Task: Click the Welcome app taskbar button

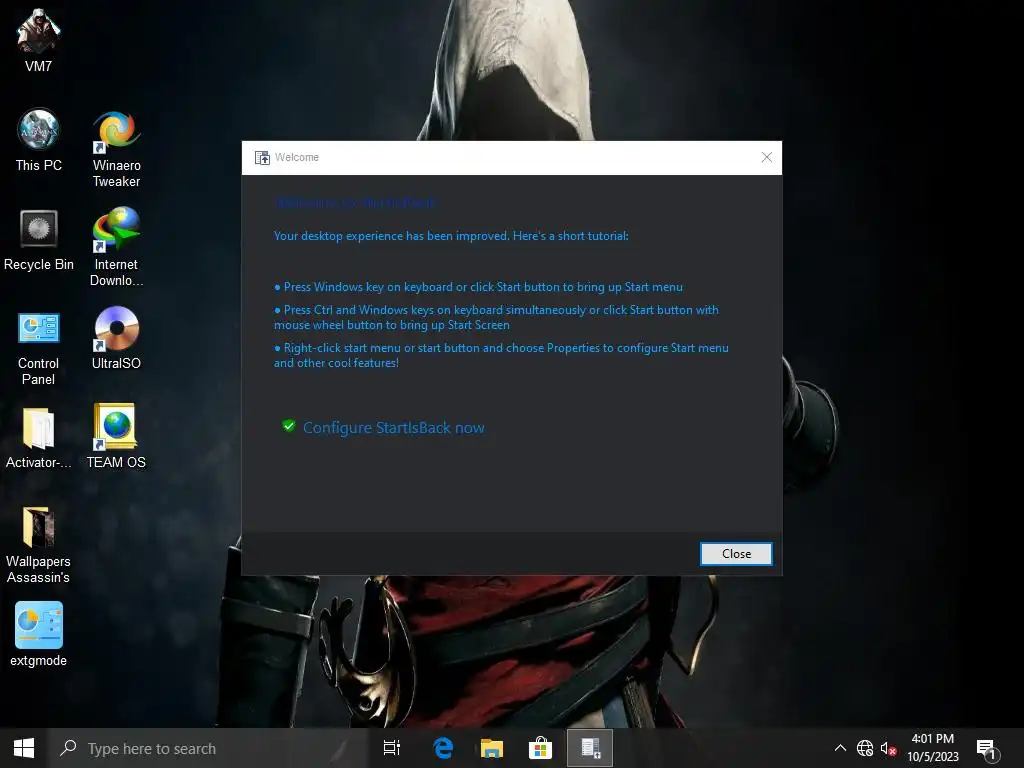Action: point(590,748)
